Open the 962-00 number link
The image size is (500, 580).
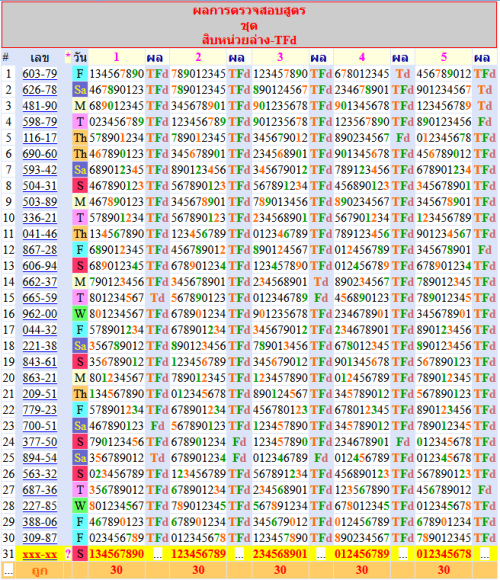pyautogui.click(x=40, y=314)
